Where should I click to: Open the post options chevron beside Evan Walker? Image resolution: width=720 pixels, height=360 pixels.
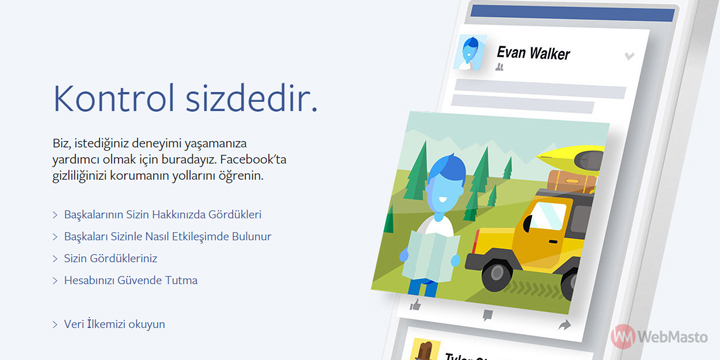pyautogui.click(x=630, y=56)
